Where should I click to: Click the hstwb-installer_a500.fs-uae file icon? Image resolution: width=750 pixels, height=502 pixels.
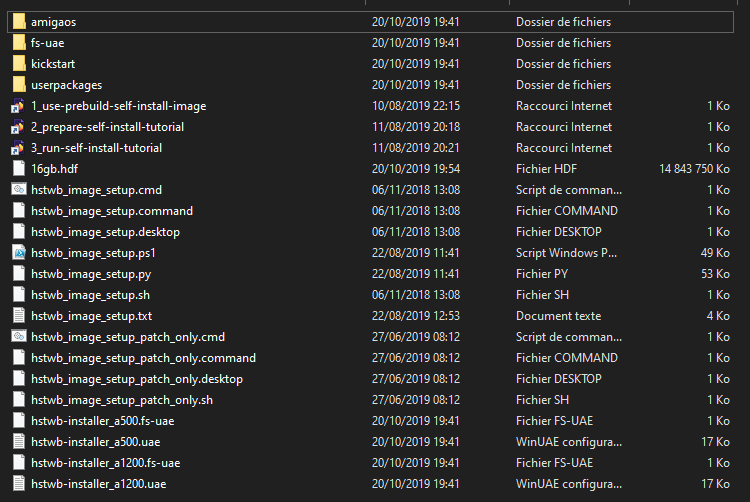[x=19, y=421]
